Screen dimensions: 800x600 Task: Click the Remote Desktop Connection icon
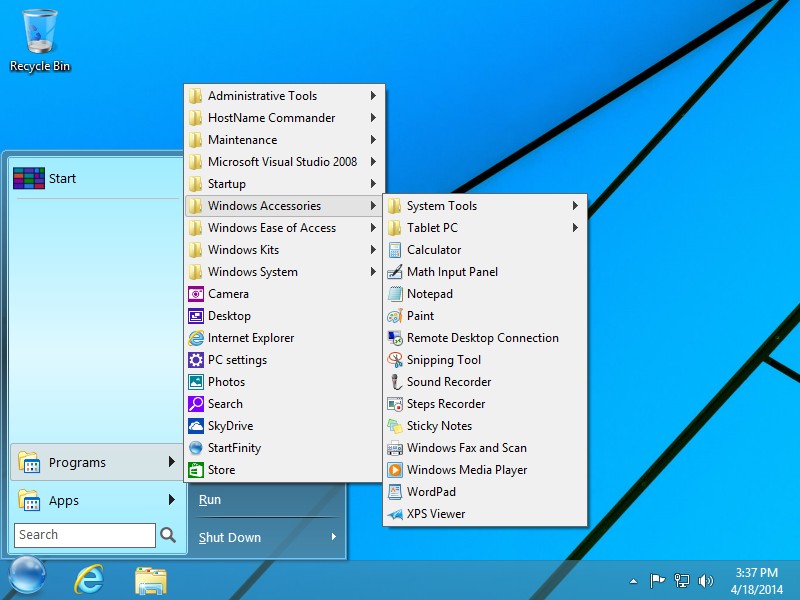pyautogui.click(x=394, y=338)
